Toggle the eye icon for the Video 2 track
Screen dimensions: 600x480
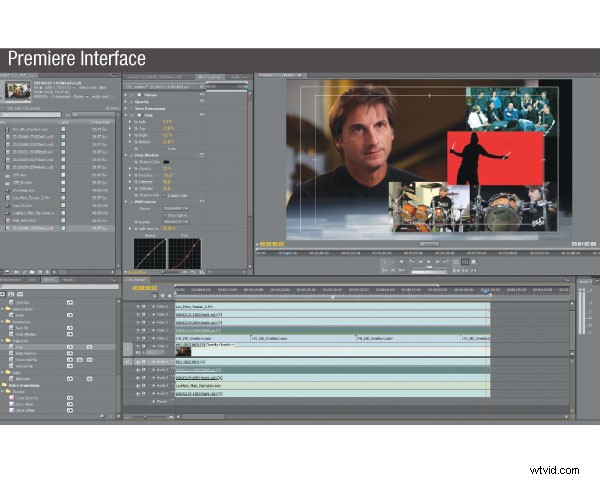click(138, 338)
